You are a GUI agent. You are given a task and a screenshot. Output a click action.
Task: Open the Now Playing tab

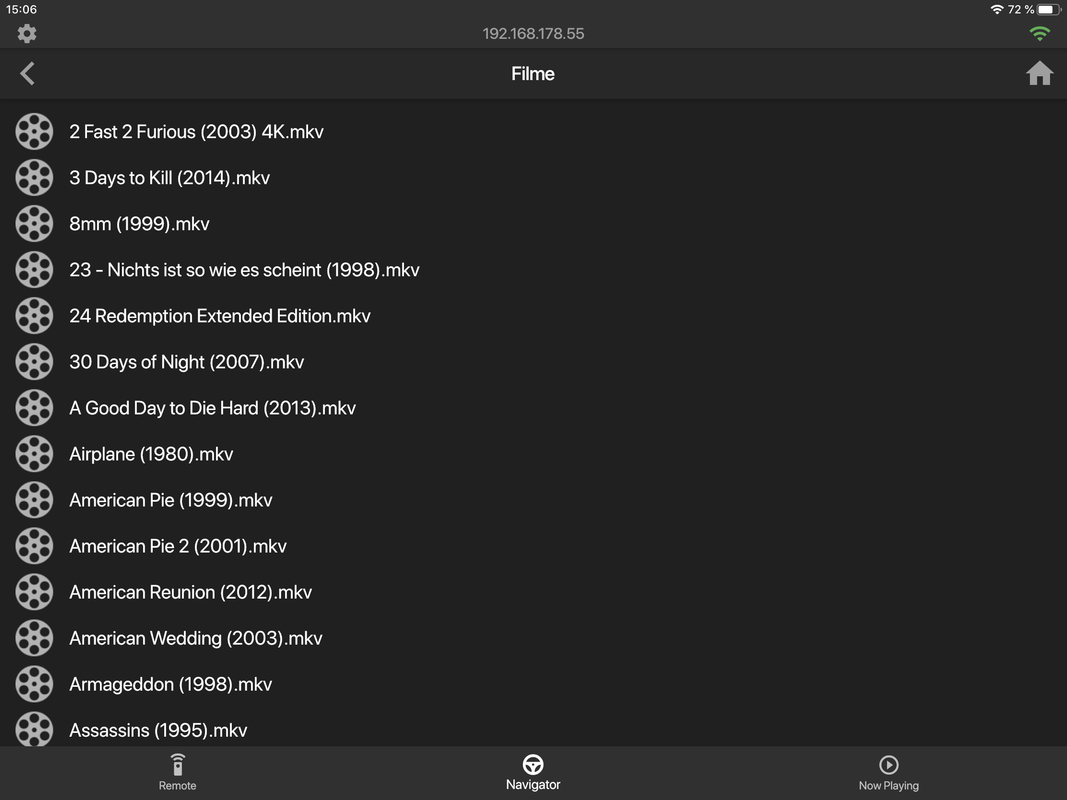[888, 772]
